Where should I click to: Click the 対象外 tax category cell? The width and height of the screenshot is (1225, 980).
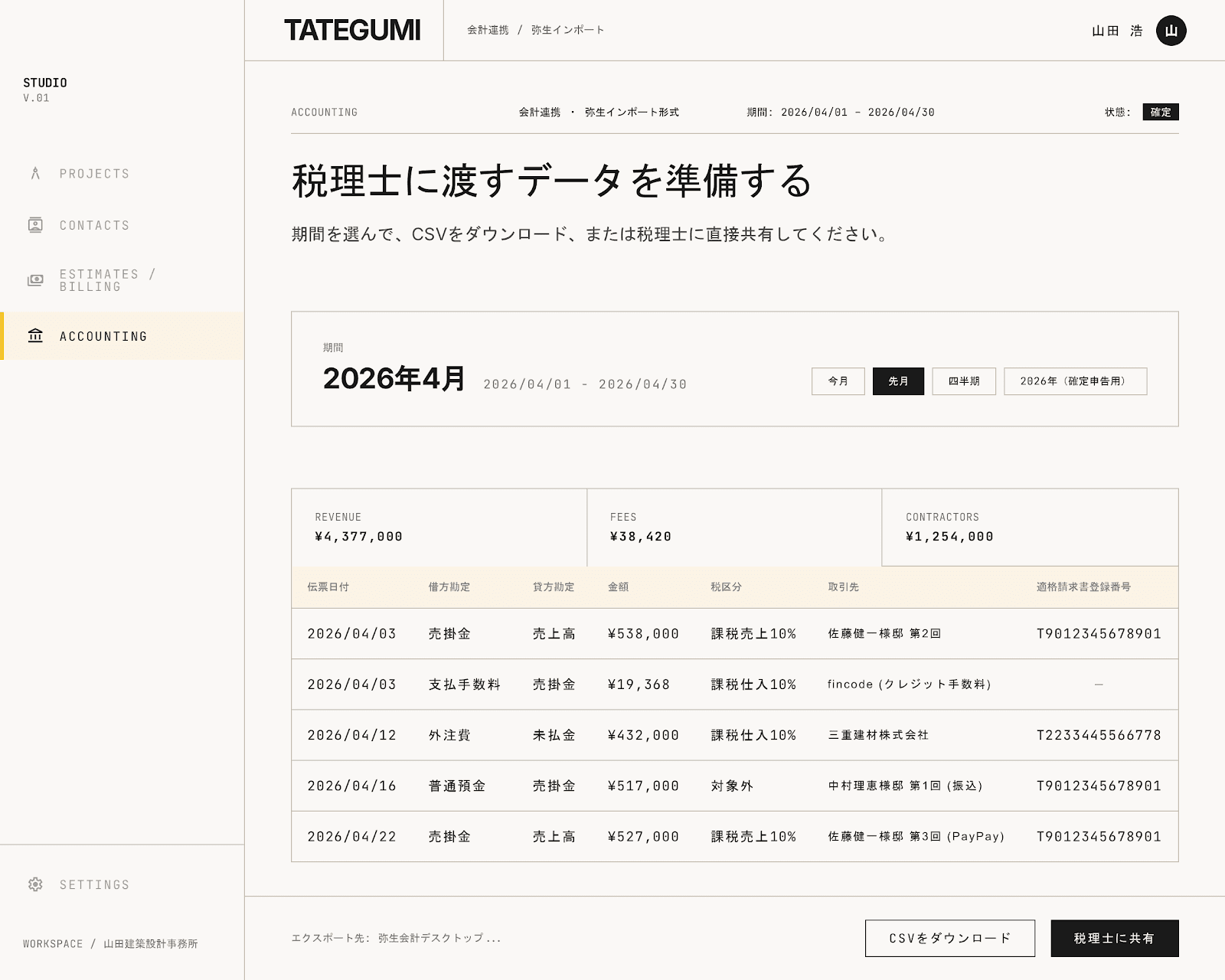[732, 786]
